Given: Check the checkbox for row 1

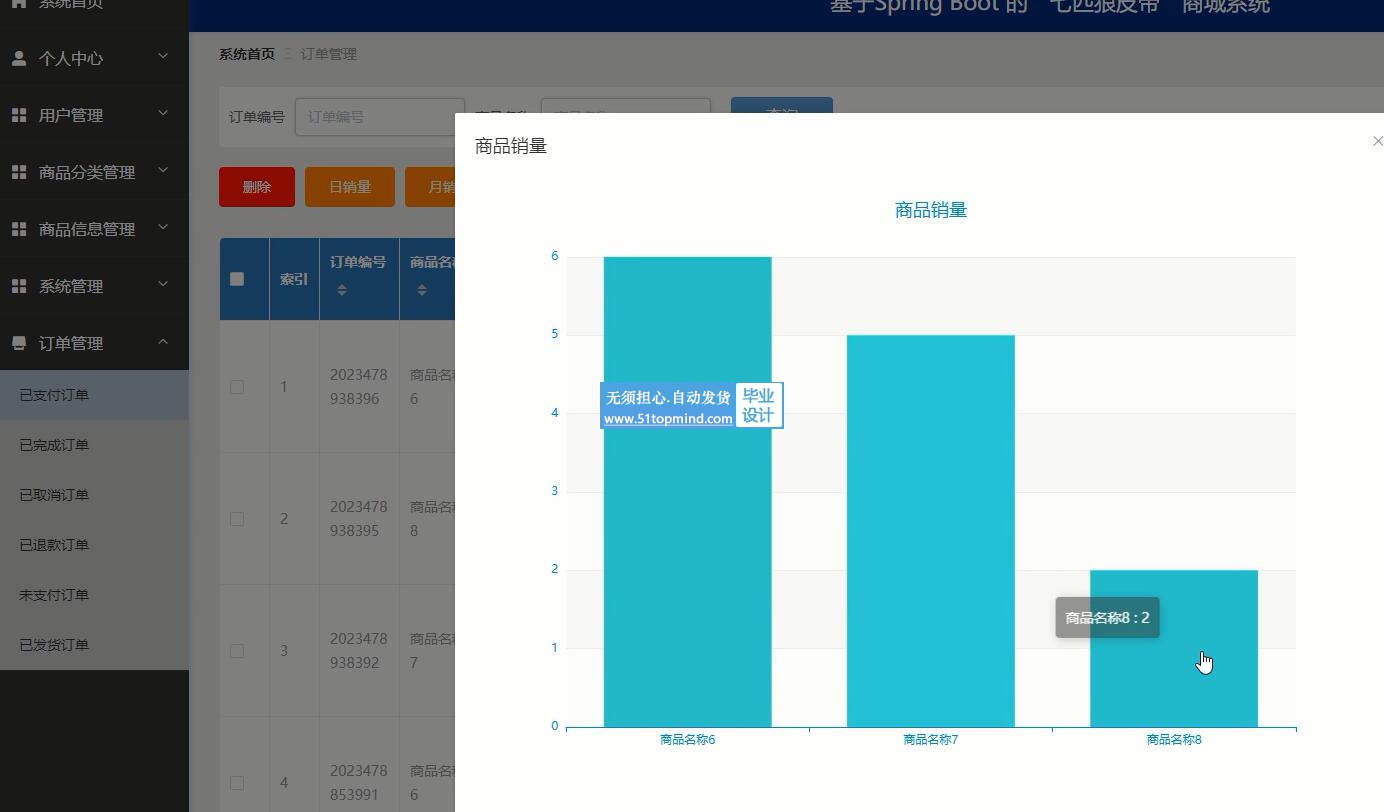Looking at the screenshot, I should click(237, 387).
